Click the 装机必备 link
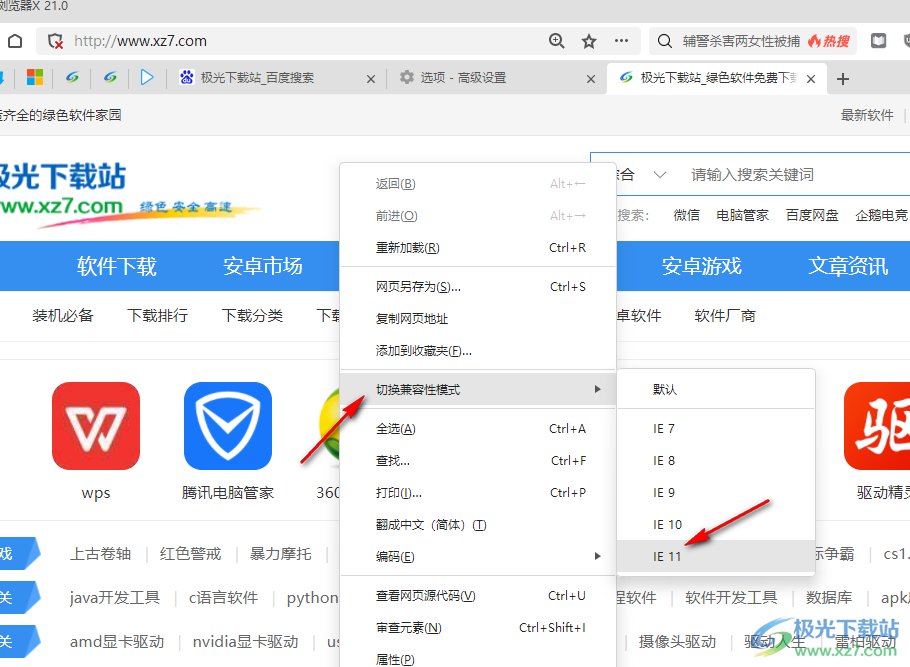This screenshot has height=667, width=910. point(63,316)
